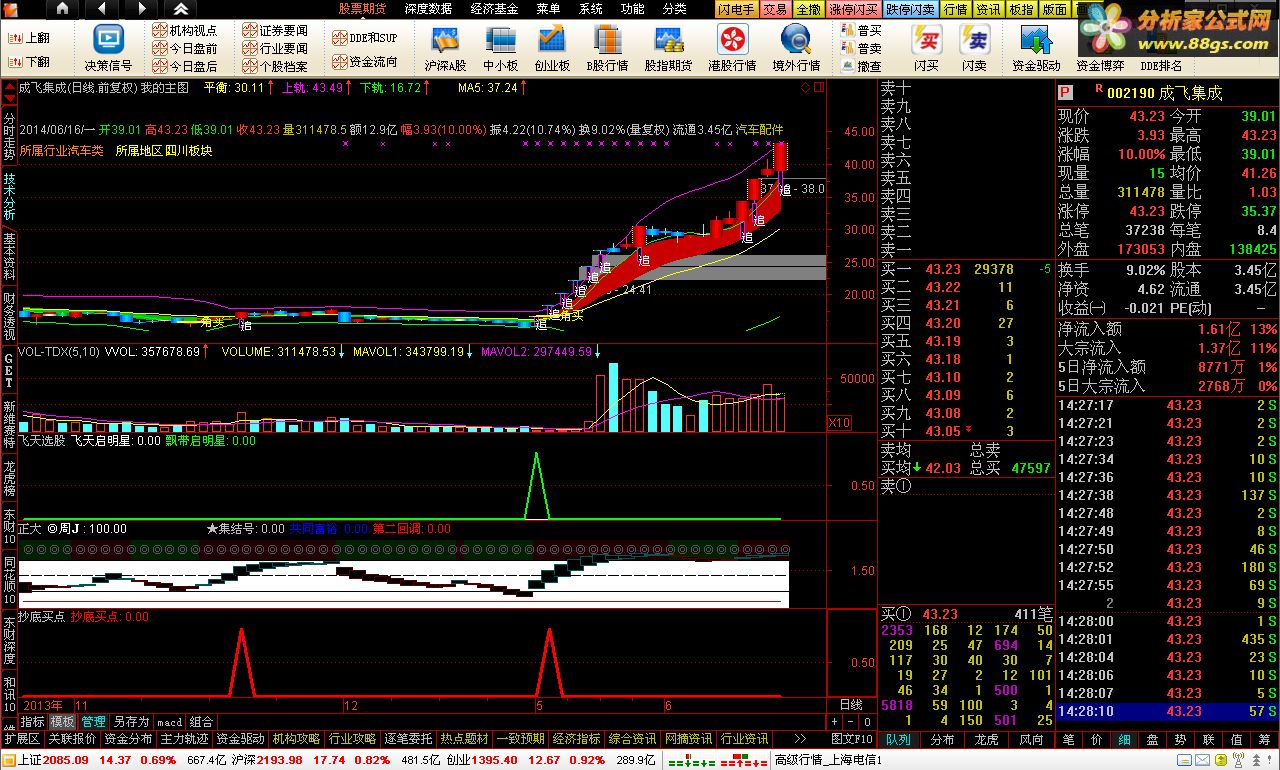Open the 一致预期 bottom tab
The width and height of the screenshot is (1280, 770).
pyautogui.click(x=521, y=739)
